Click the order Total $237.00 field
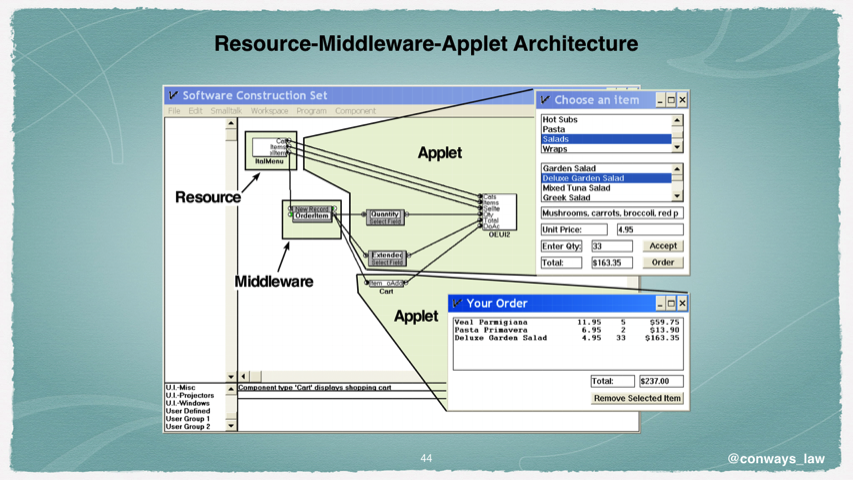This screenshot has width=853, height=480. tap(661, 381)
